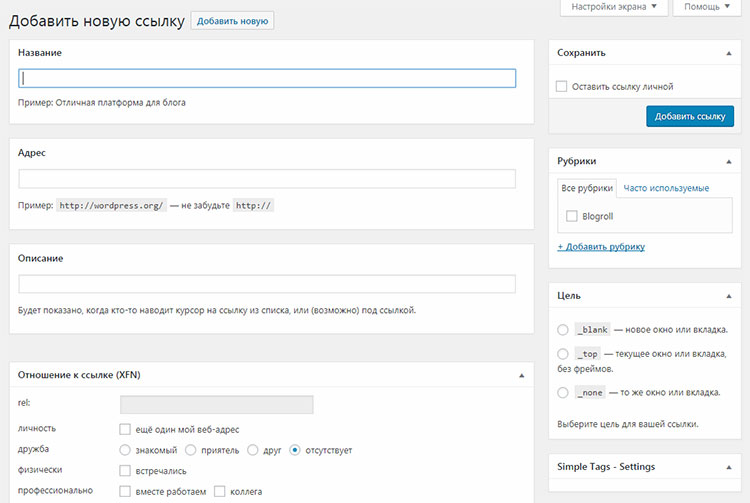Click the Цель panel heading
The height and width of the screenshot is (503, 750).
(x=569, y=296)
